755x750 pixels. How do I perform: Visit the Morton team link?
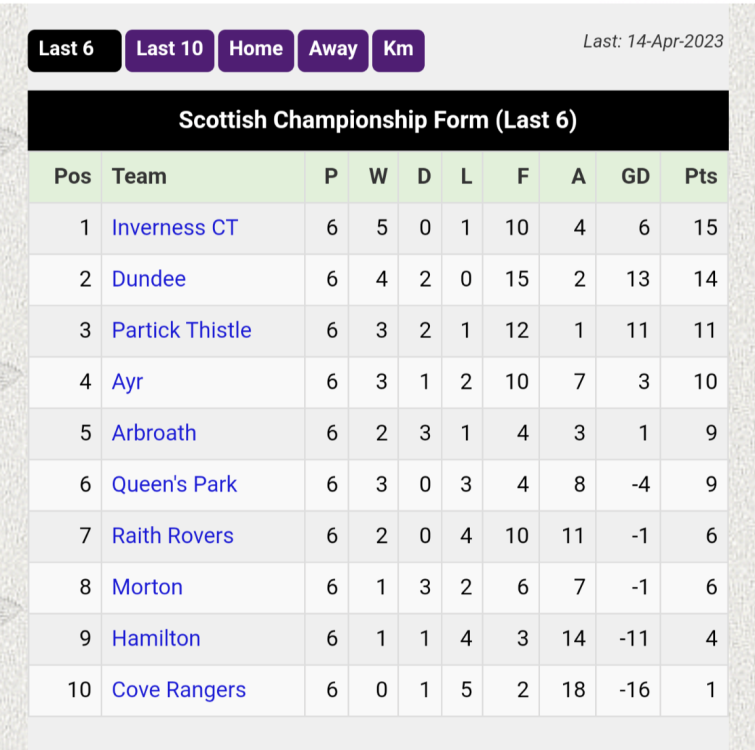147,587
